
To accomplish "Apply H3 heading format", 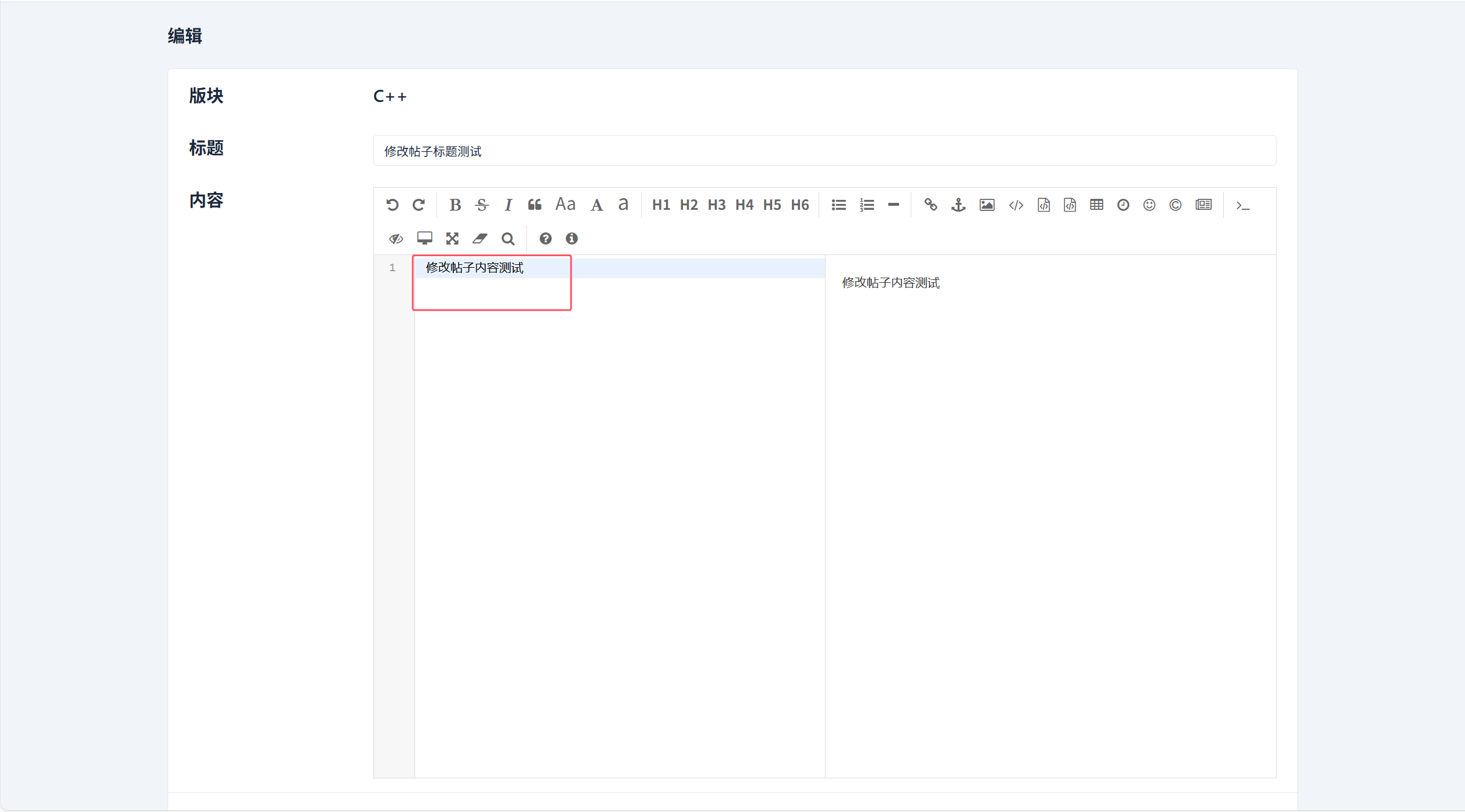I will click(x=717, y=205).
